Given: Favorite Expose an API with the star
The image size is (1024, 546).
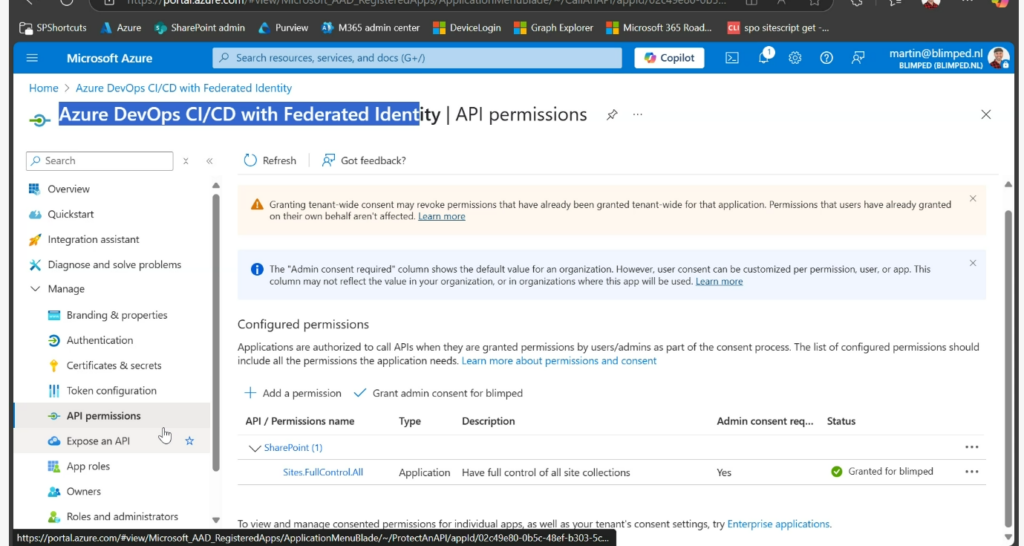Looking at the screenshot, I should tap(189, 441).
